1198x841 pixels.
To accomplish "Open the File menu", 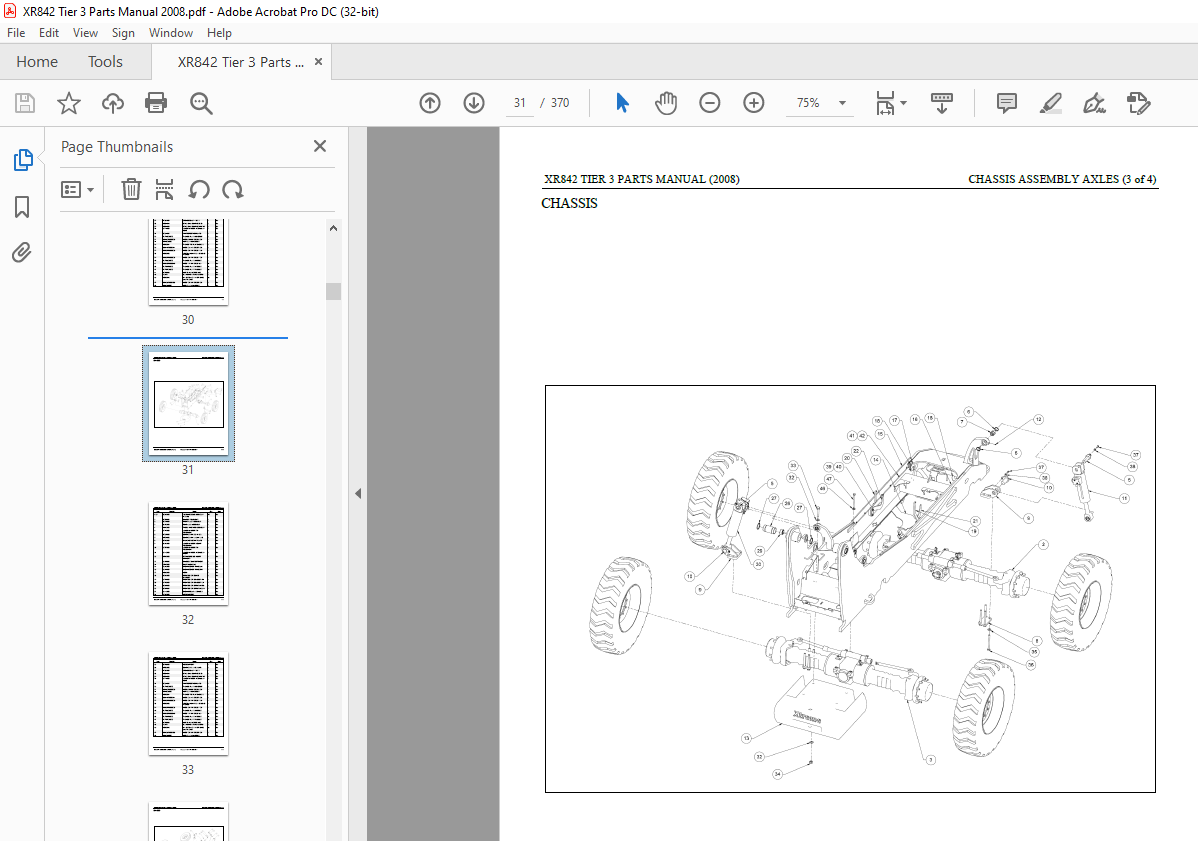I will (16, 33).
